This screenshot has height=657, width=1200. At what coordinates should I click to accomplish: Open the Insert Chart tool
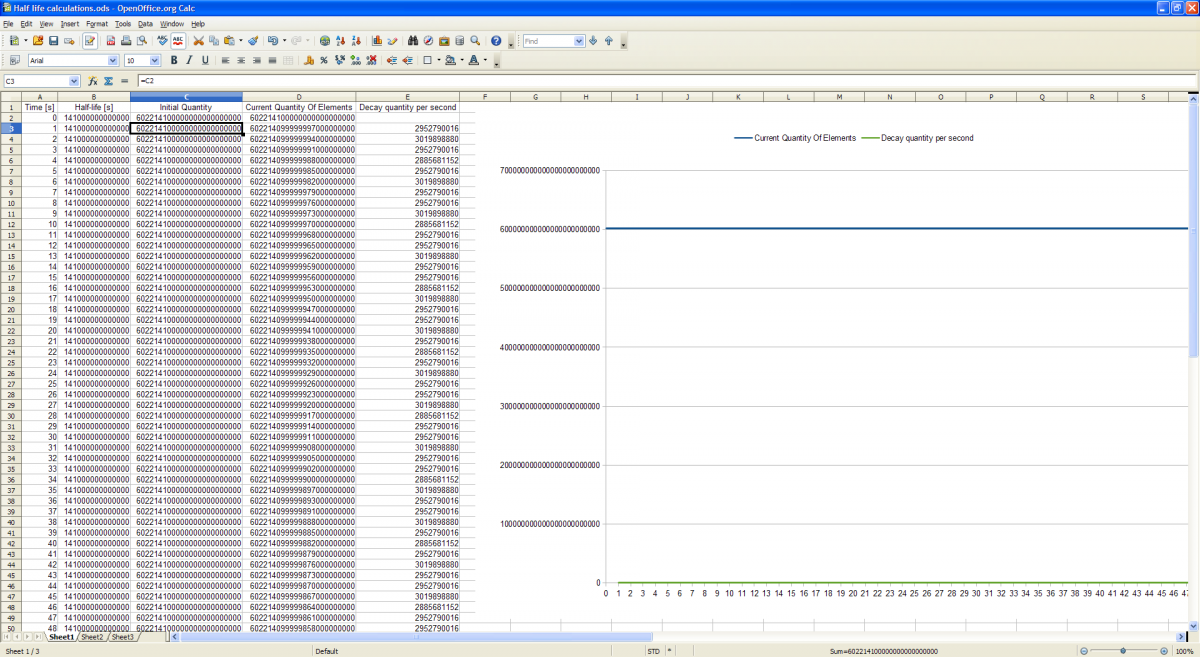point(377,41)
